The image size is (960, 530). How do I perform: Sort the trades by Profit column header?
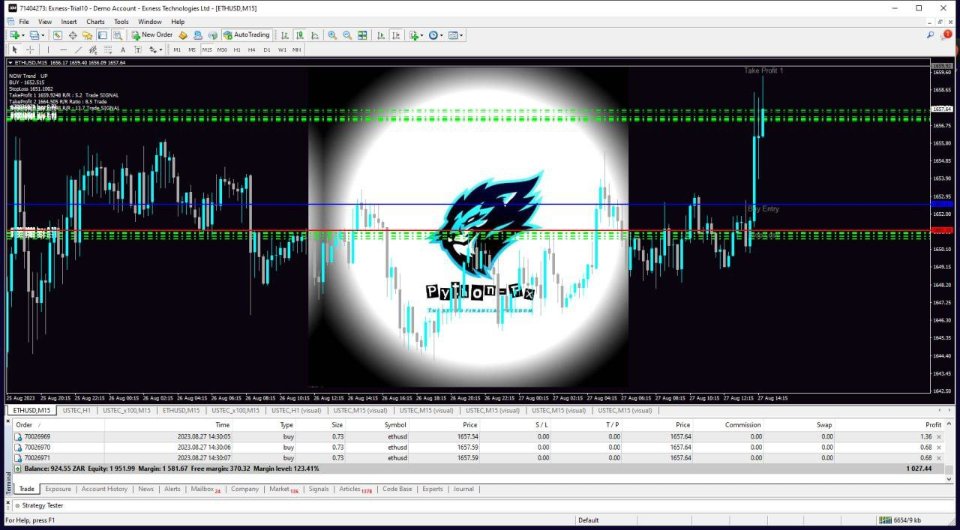click(933, 425)
